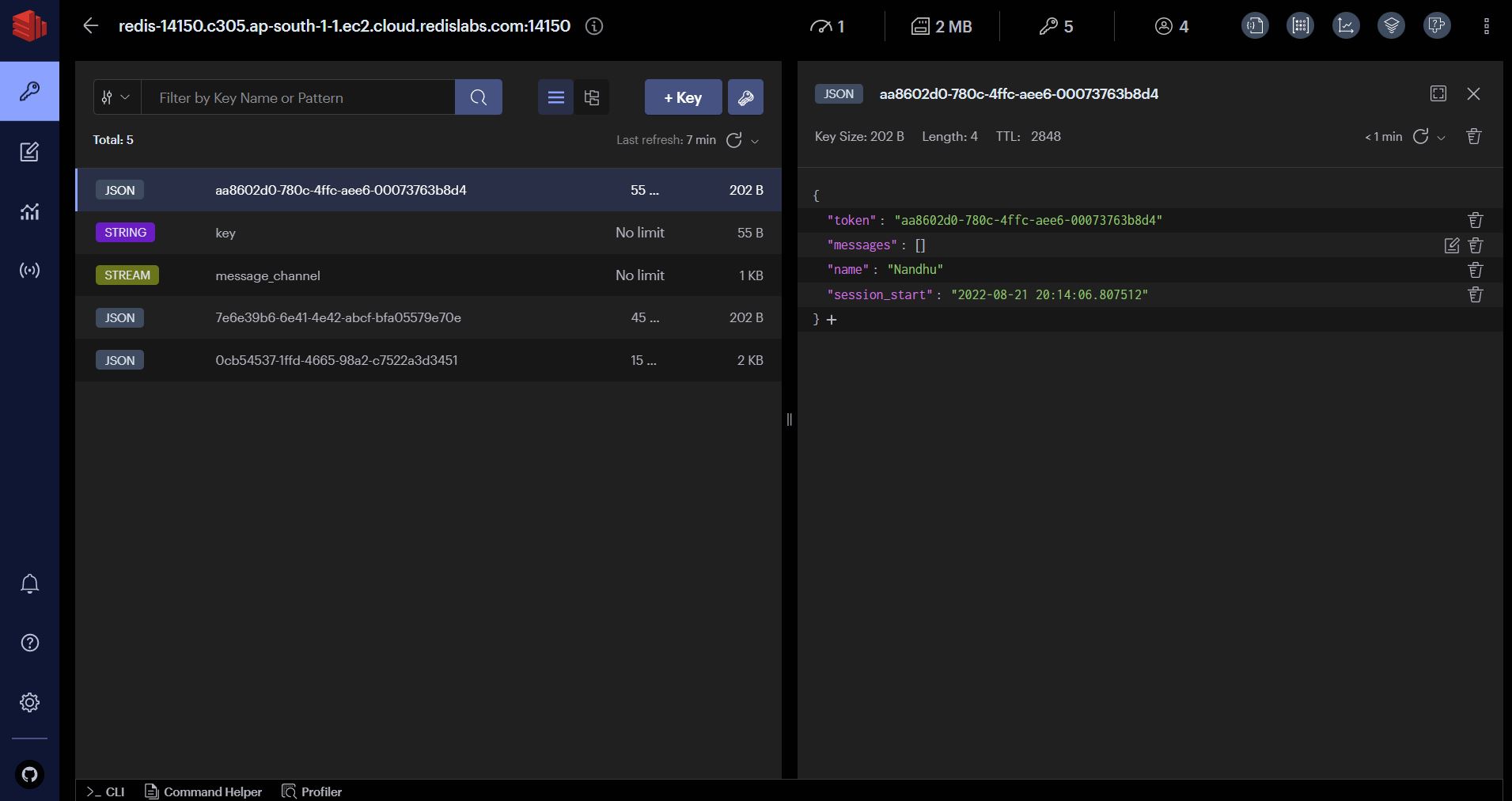Image resolution: width=1512 pixels, height=801 pixels.
Task: Open the Profiler panel at the bottom
Action: click(x=311, y=792)
